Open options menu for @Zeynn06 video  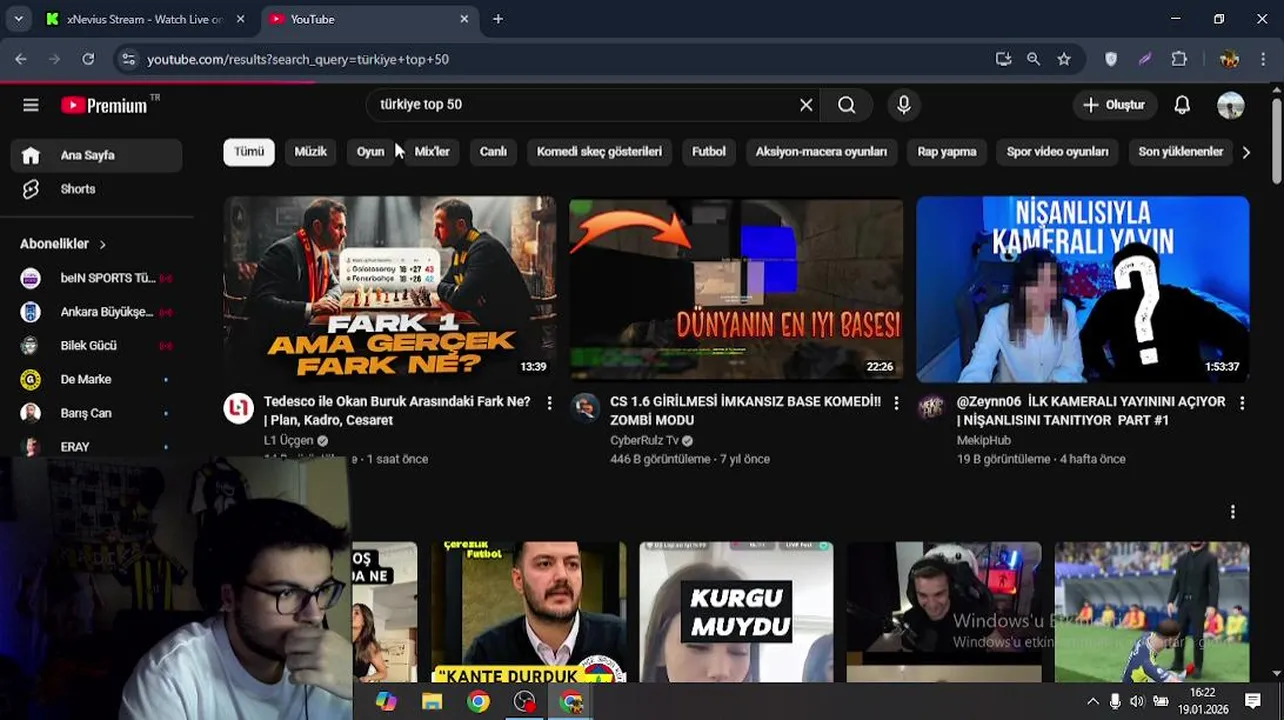coord(1242,403)
